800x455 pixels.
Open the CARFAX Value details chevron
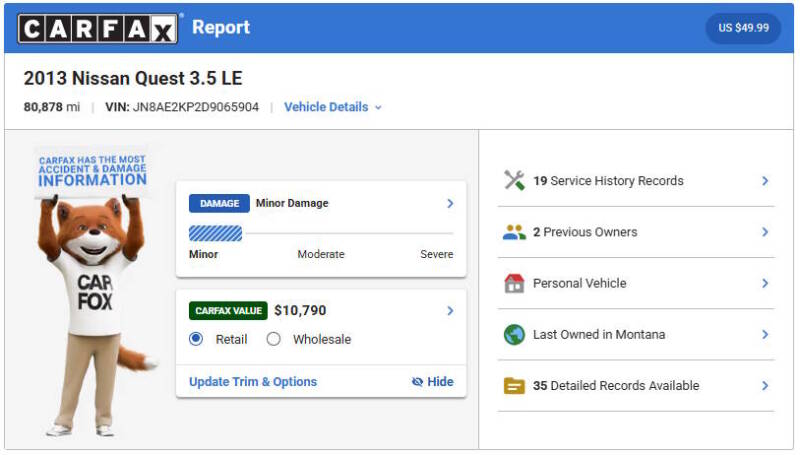click(x=450, y=311)
